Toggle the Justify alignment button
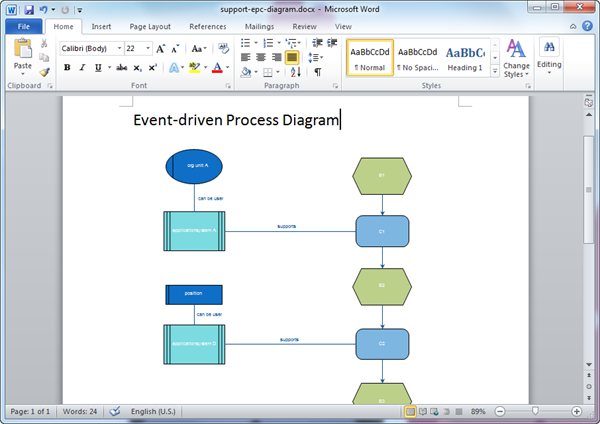 click(292, 58)
